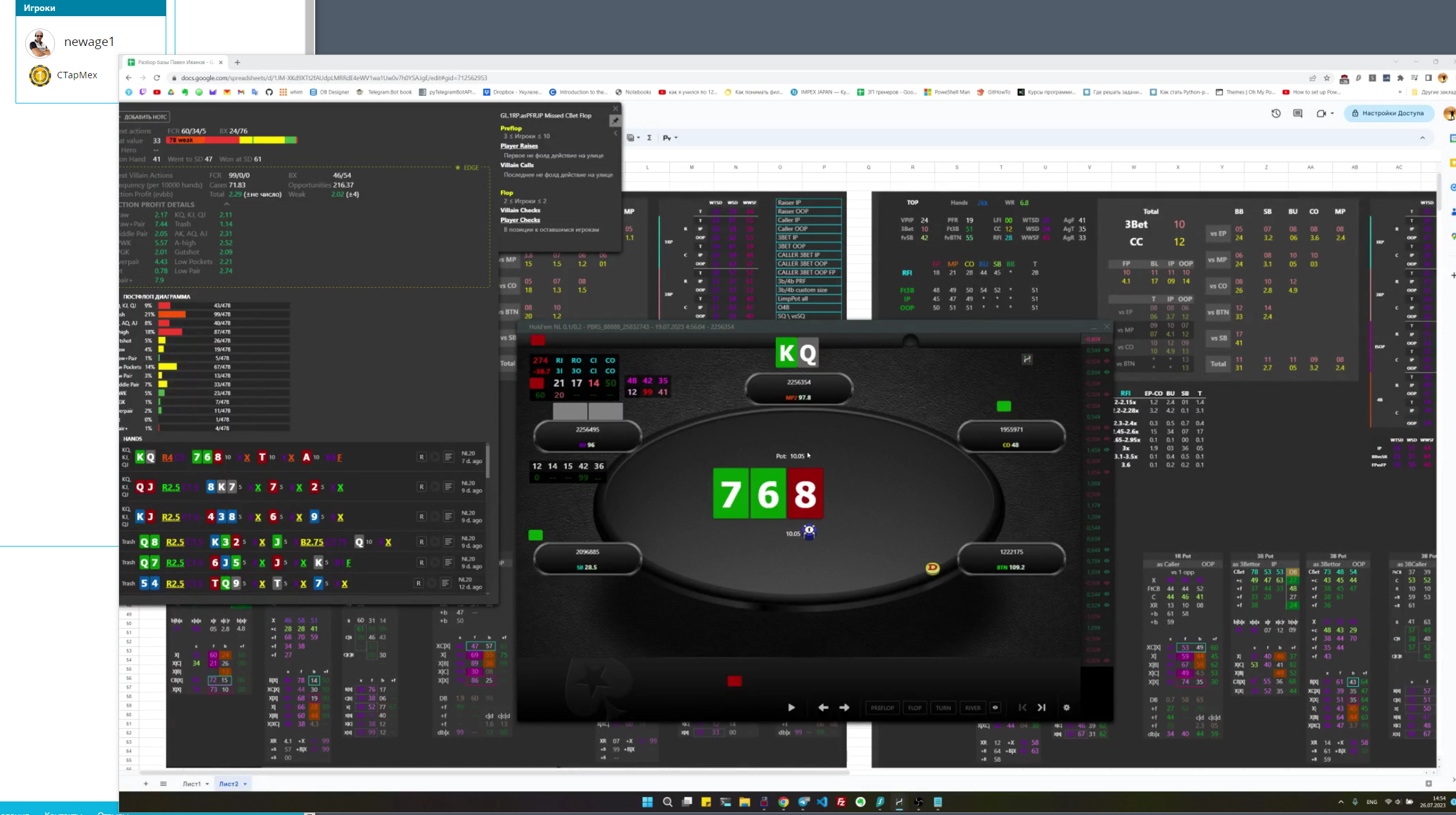This screenshot has height=815, width=1456.
Task: Step back one action in replayer
Action: tap(823, 708)
